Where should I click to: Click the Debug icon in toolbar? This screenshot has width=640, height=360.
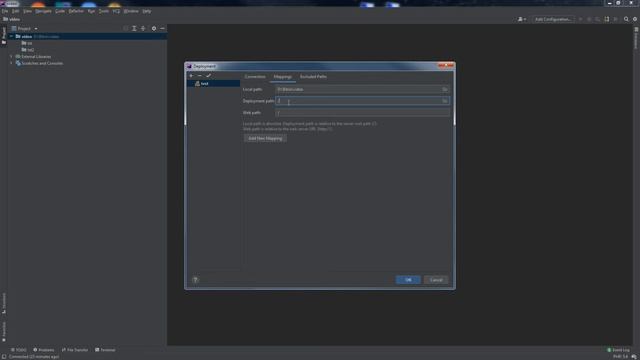pyautogui.click(x=589, y=19)
